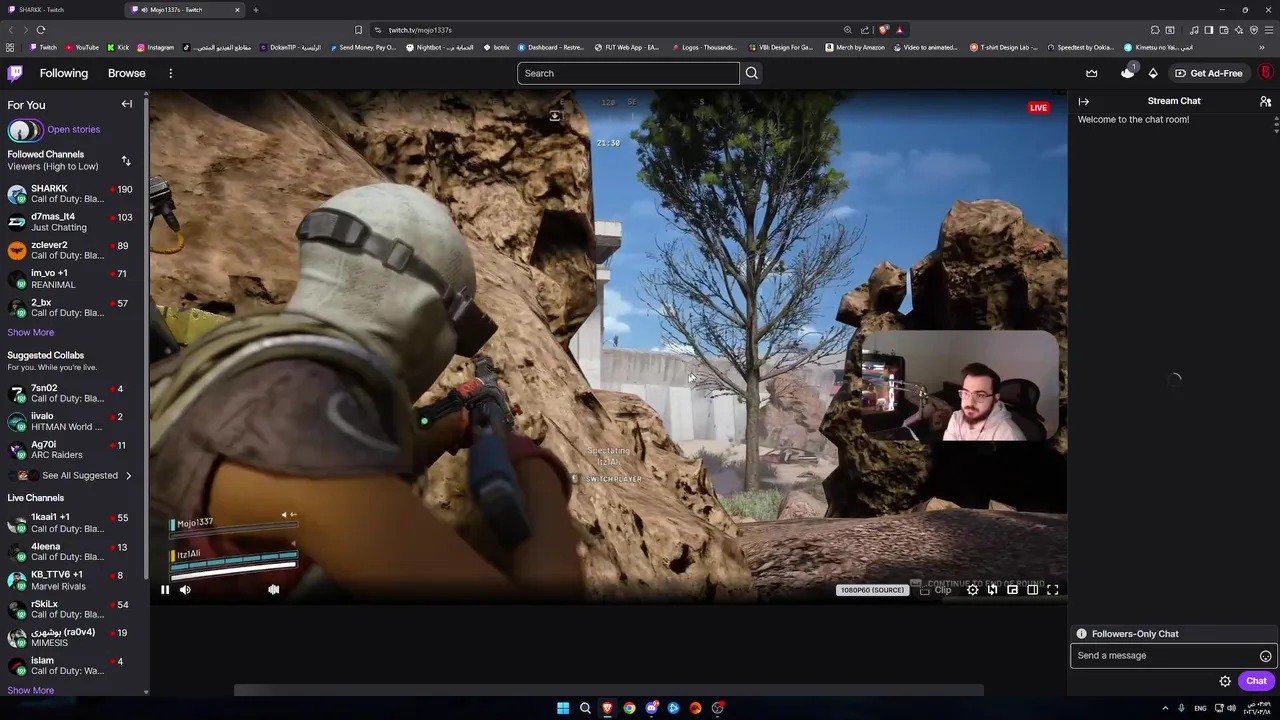Open KB_TTV6 Marvel Rivals channel

coord(72,581)
